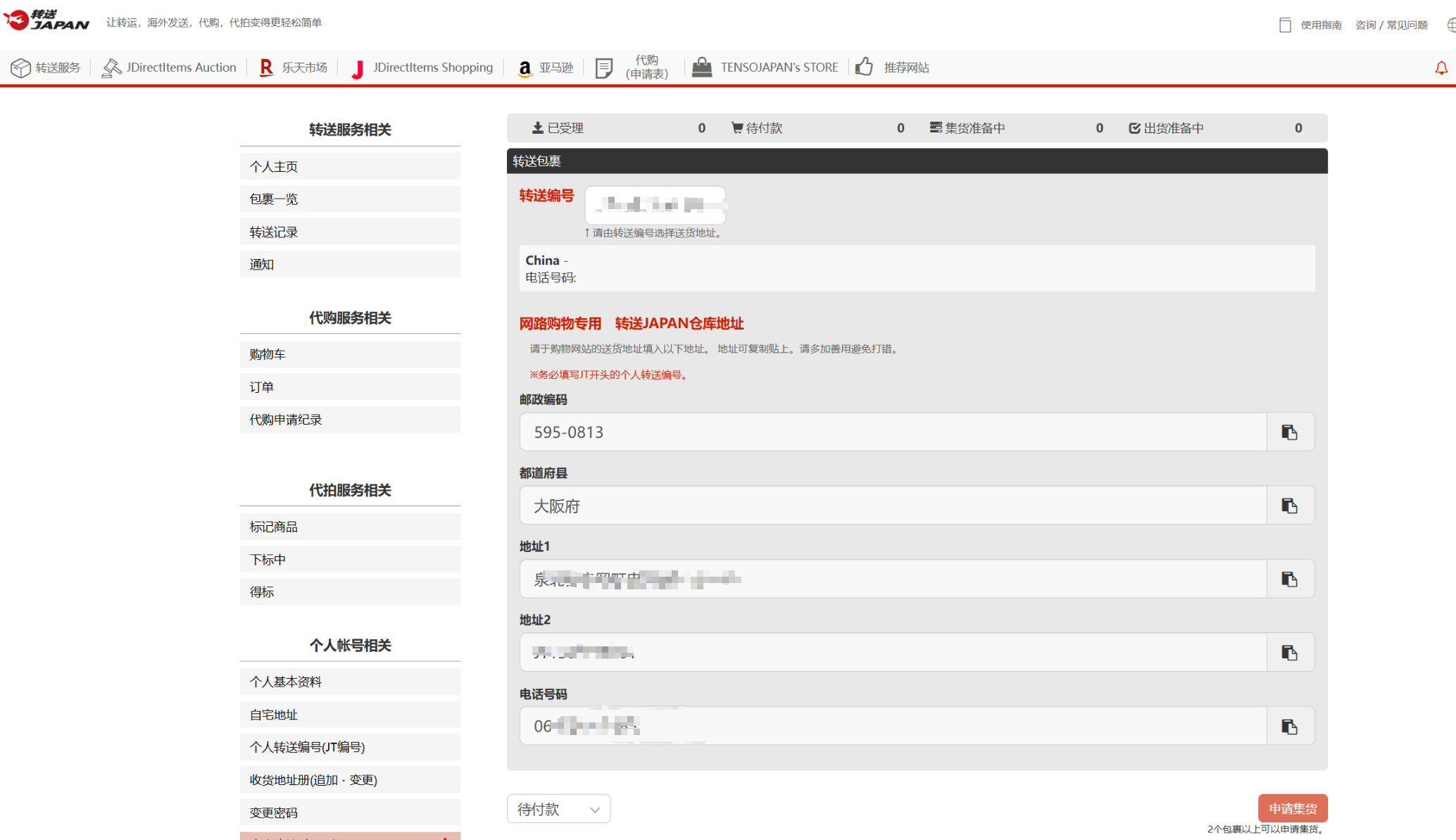1456x840 pixels.
Task: Click the 转送服务 box icon
Action: (x=20, y=68)
